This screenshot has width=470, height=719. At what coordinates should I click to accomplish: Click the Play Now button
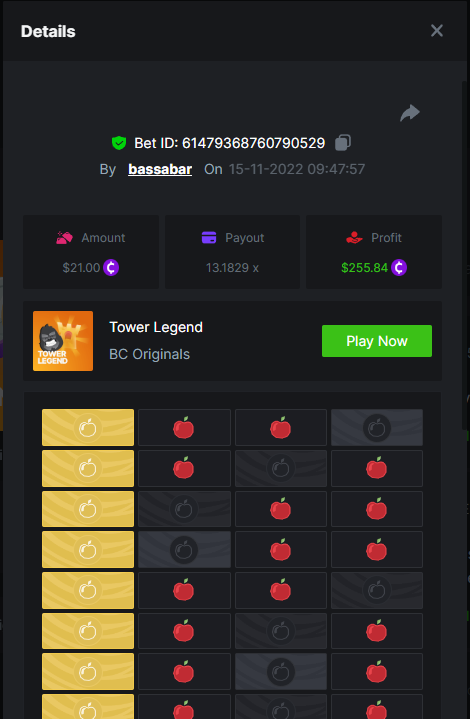tap(377, 341)
